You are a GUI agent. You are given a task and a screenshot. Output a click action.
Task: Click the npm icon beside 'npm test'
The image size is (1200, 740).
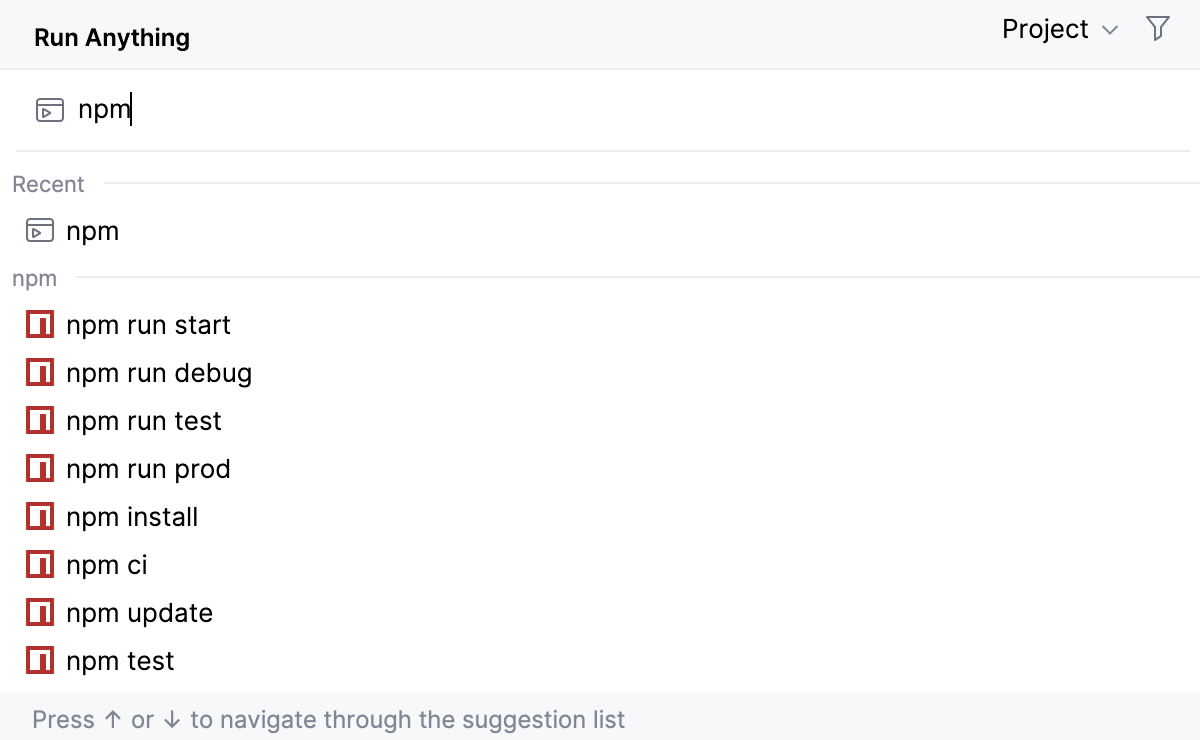39,660
